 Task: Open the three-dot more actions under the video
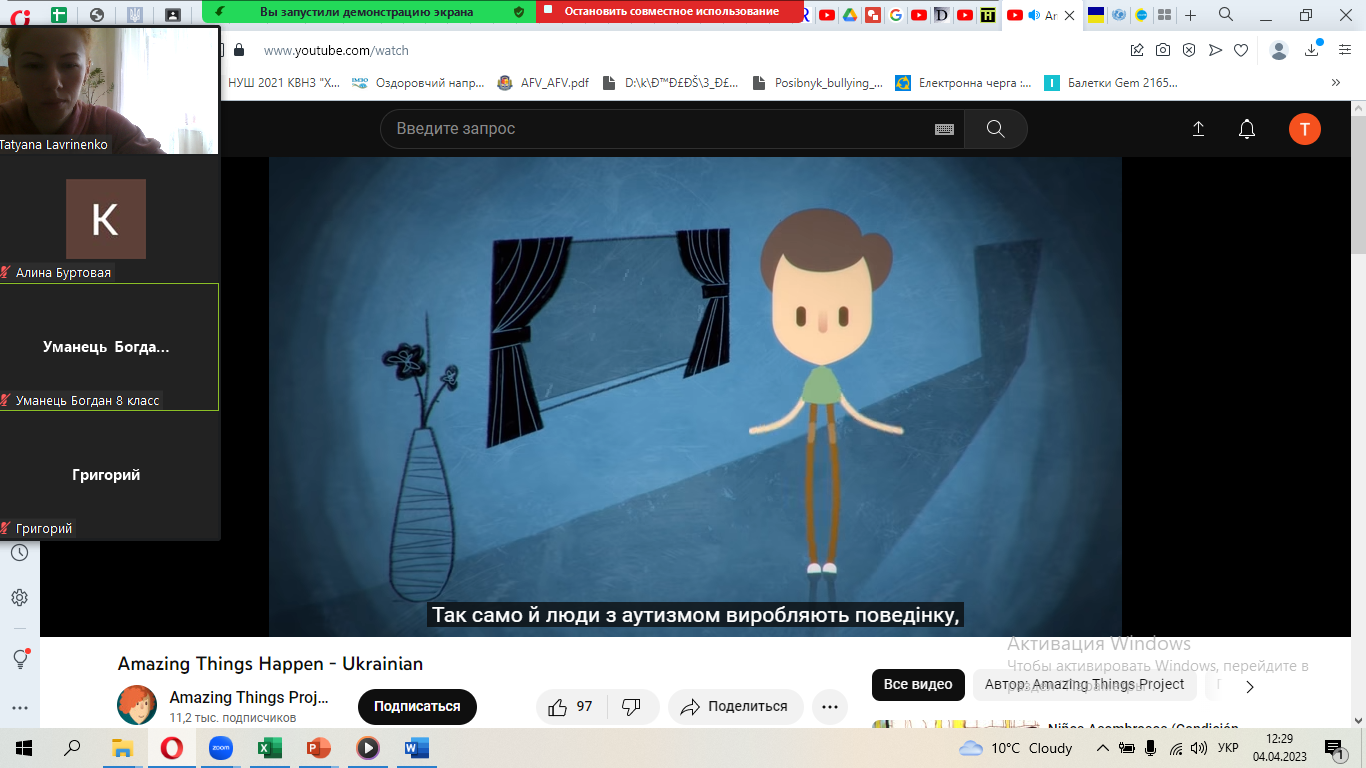[x=829, y=707]
